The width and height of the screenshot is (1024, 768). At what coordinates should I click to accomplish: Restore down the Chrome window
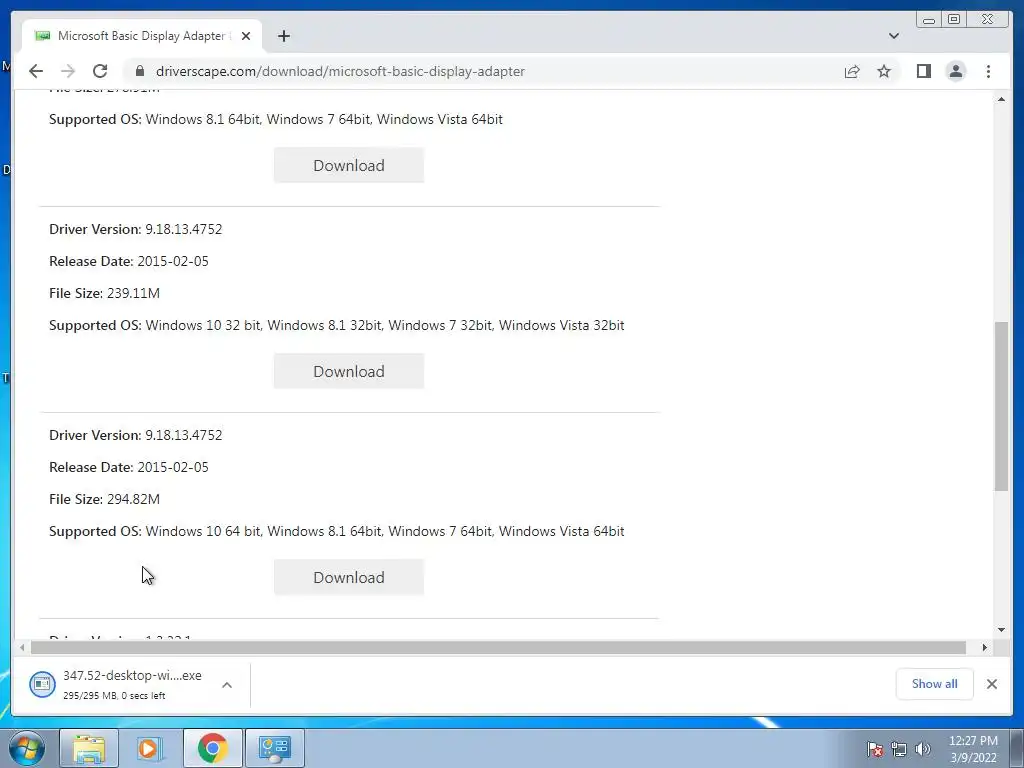point(954,20)
